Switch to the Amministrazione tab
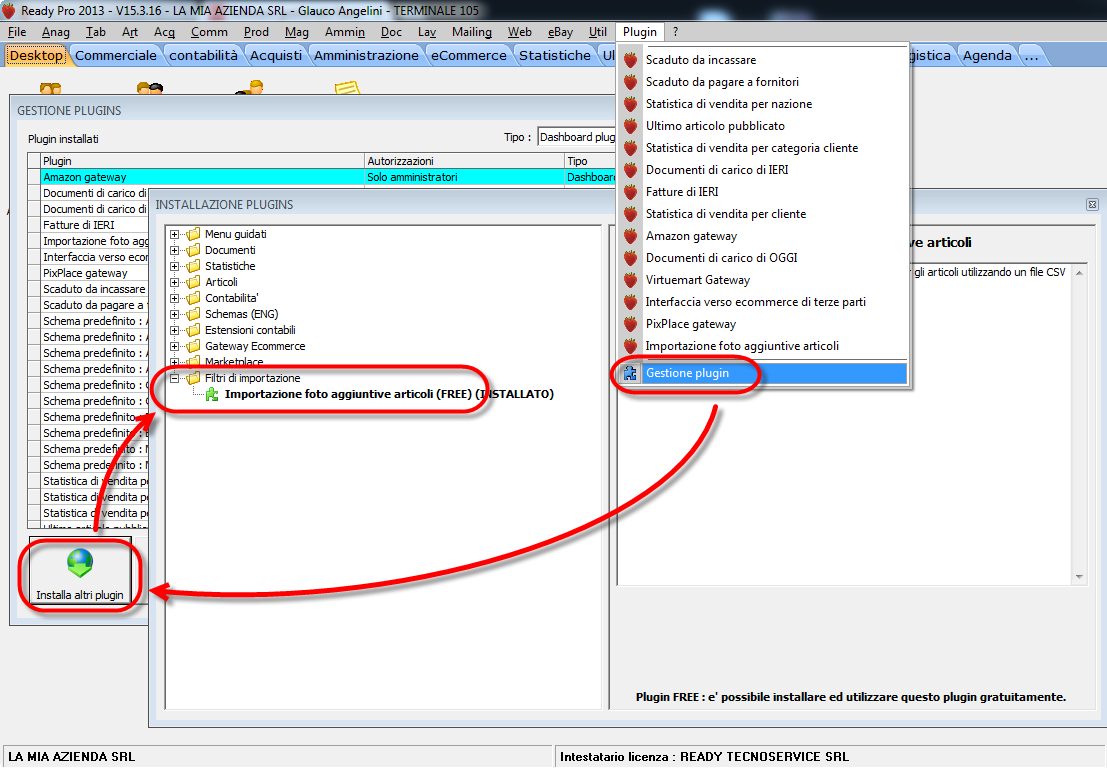The height and width of the screenshot is (768, 1107). (366, 55)
